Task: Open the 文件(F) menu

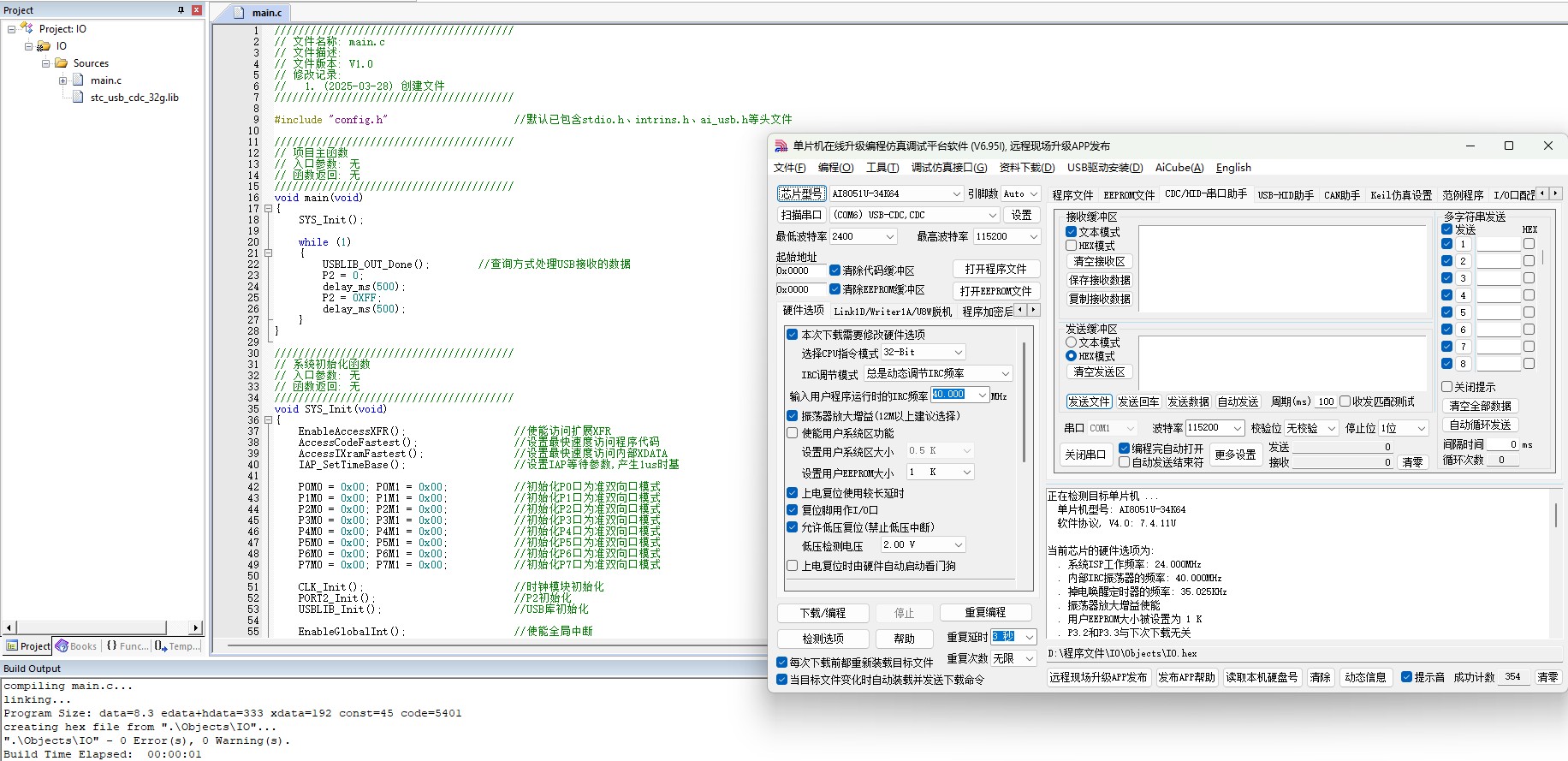Action: 789,168
